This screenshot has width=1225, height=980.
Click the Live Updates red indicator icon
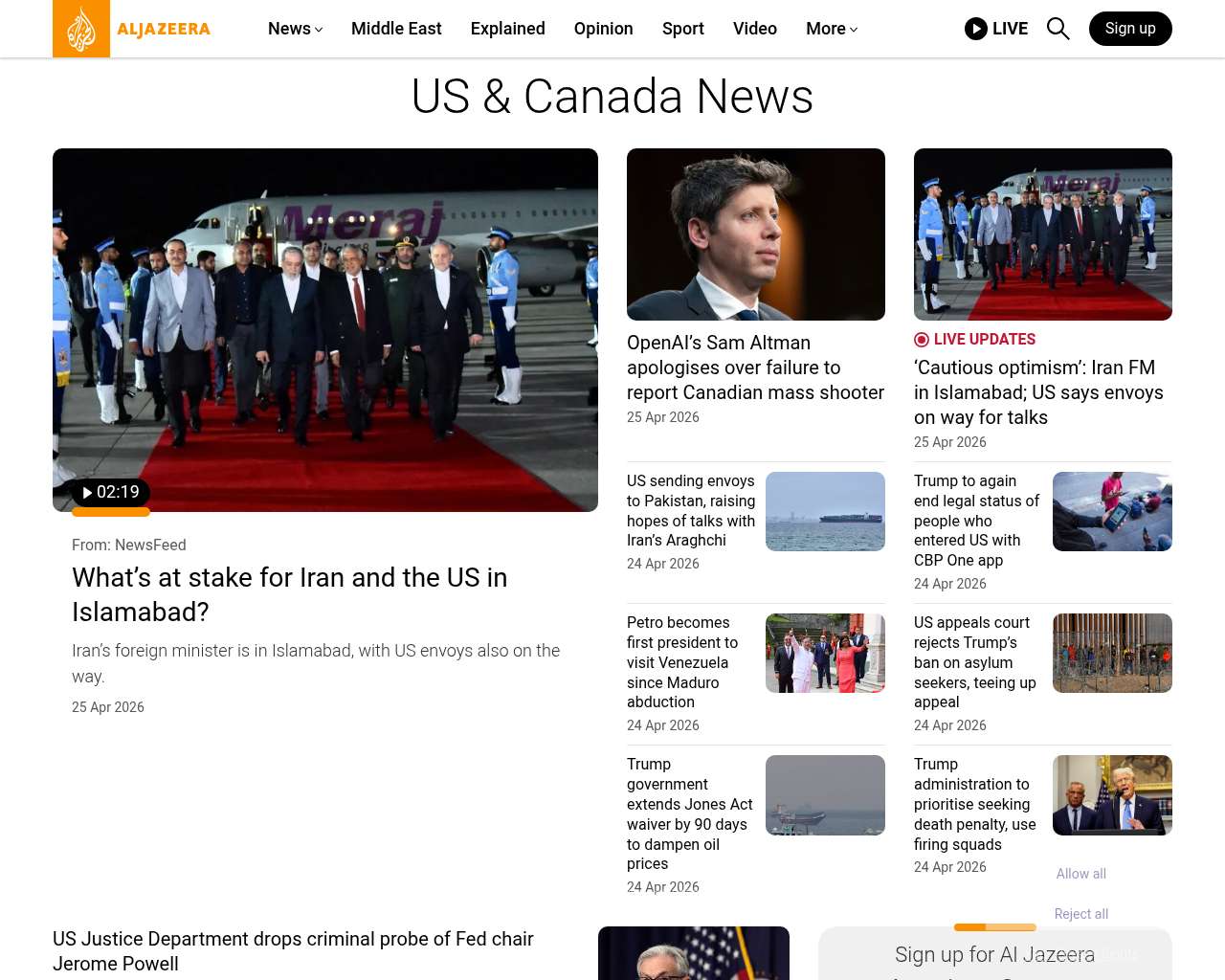(922, 340)
